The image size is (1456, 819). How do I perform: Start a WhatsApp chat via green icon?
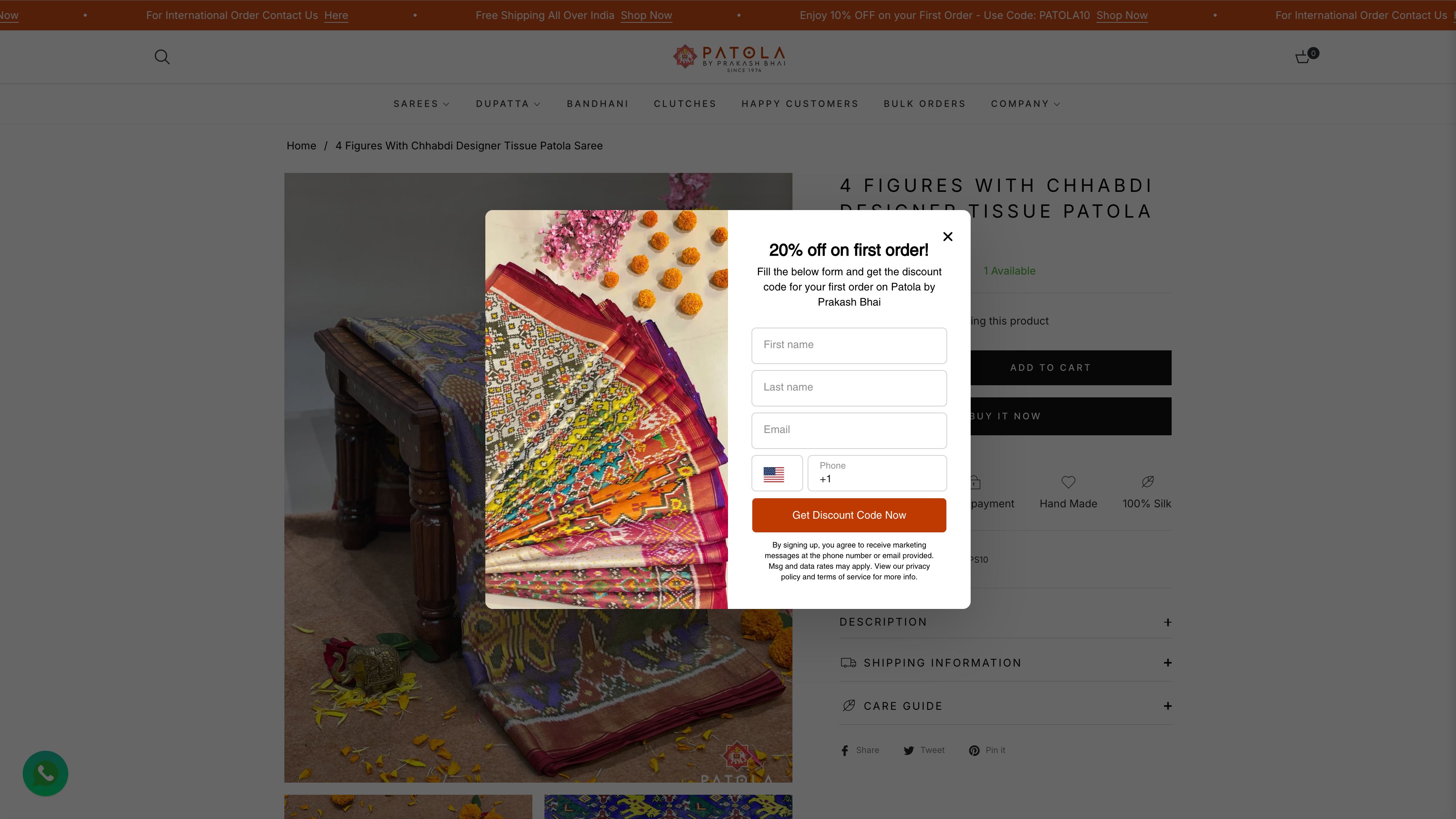point(45,773)
